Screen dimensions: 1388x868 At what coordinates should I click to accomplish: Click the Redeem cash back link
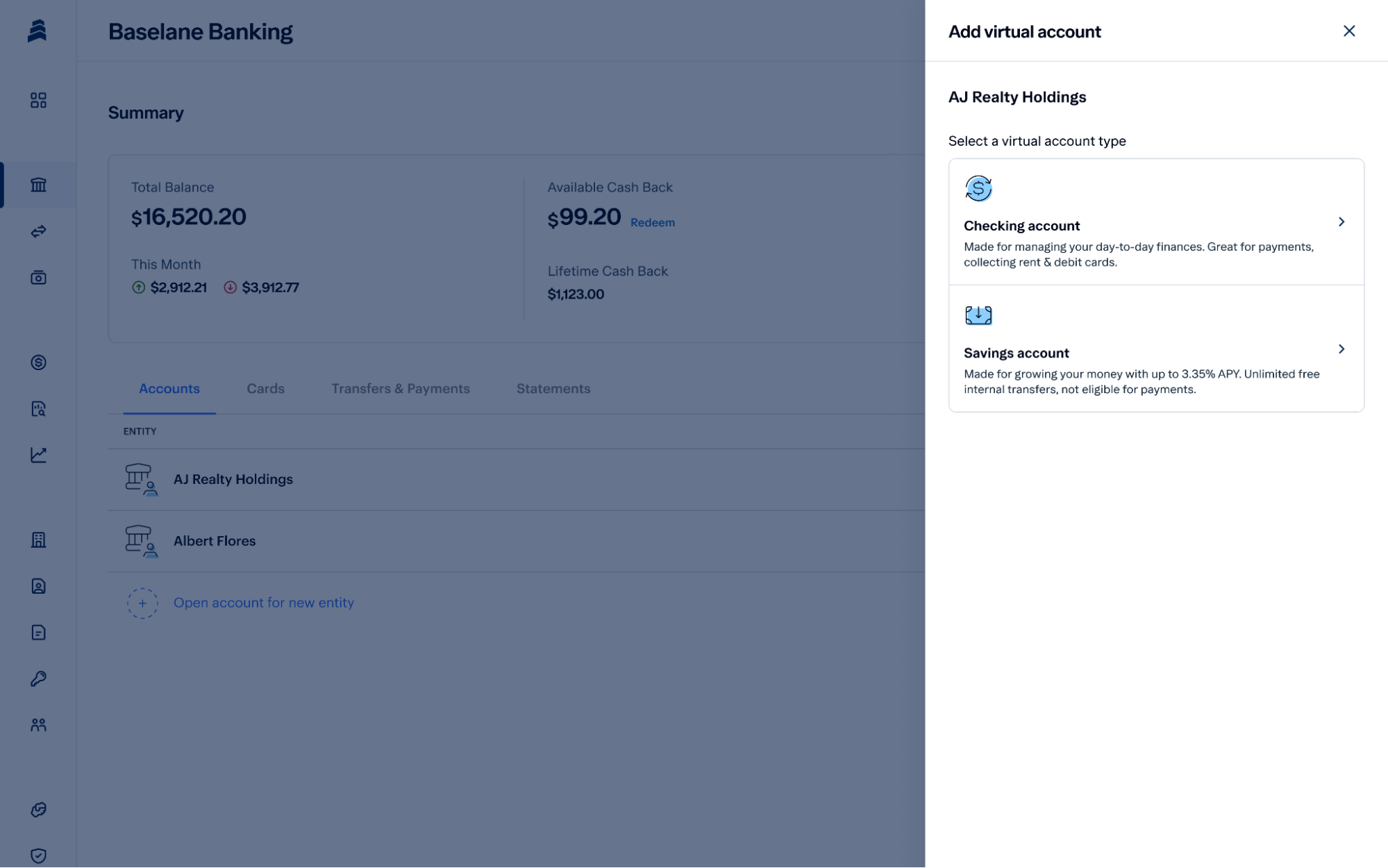click(x=653, y=223)
